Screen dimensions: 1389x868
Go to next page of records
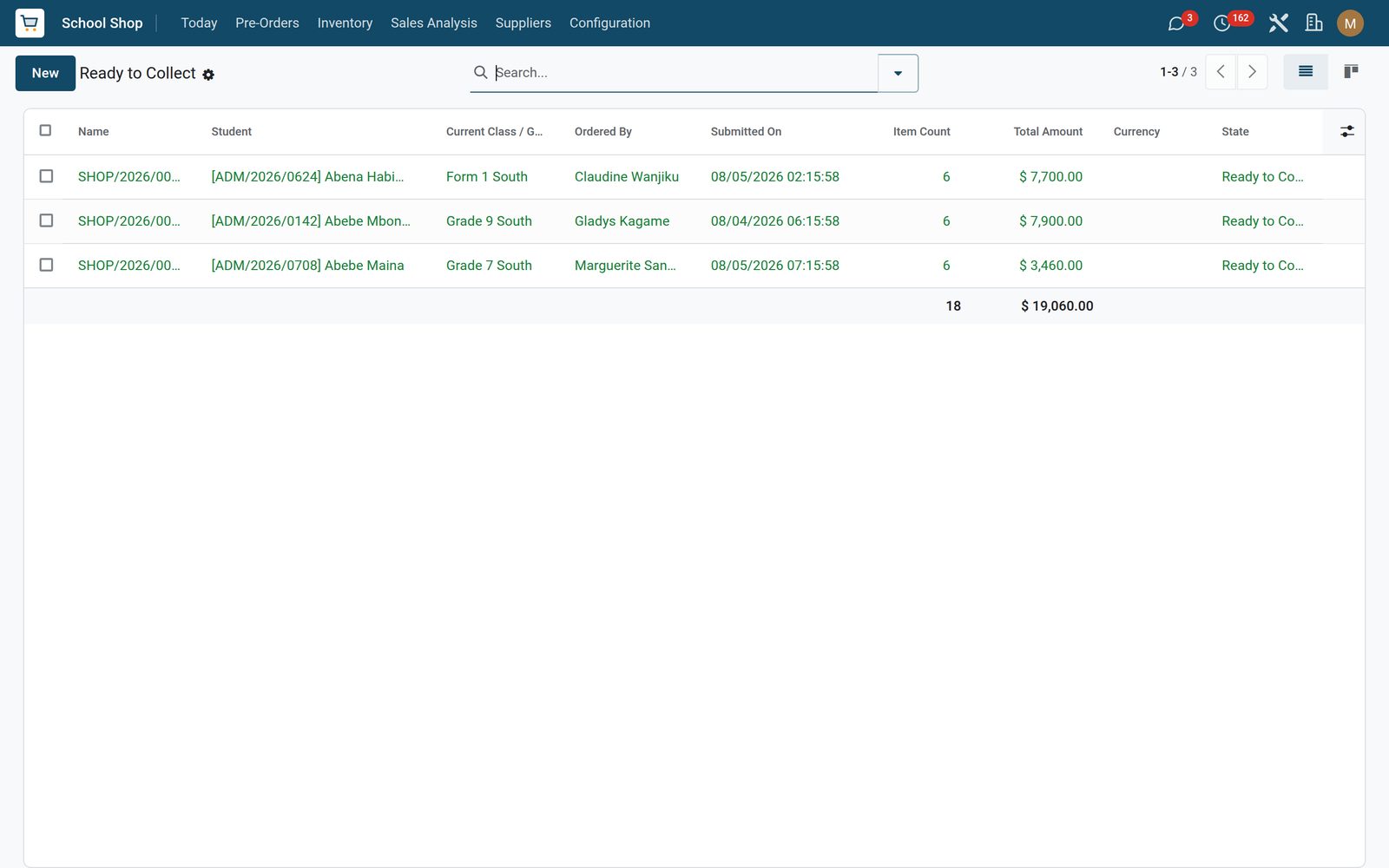(x=1252, y=72)
